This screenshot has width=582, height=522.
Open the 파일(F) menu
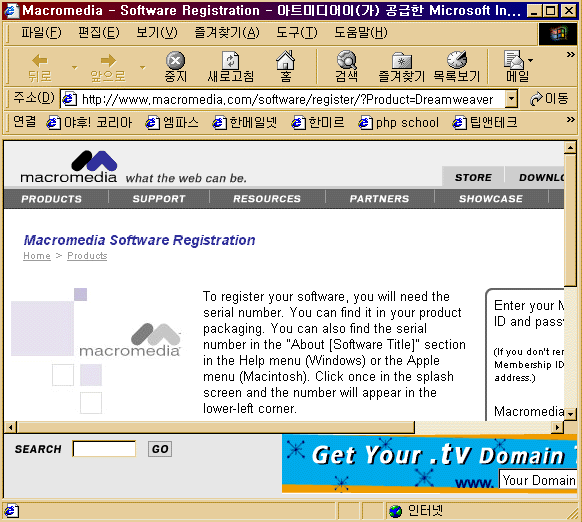tap(41, 33)
